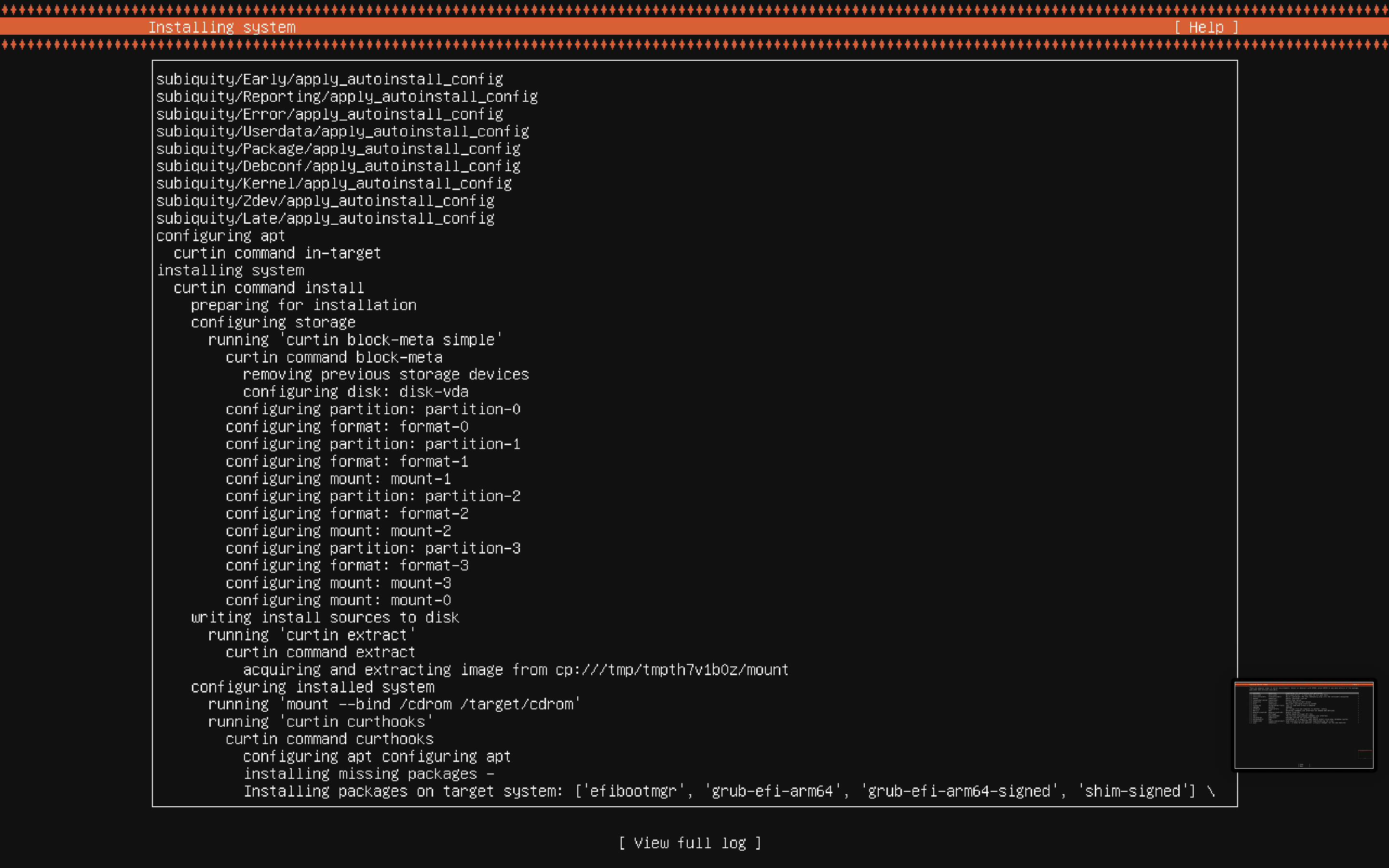The width and height of the screenshot is (1389, 868).
Task: Click 'subiquity/Kernel/apply_autoinstall_config' log entry
Action: tap(333, 184)
